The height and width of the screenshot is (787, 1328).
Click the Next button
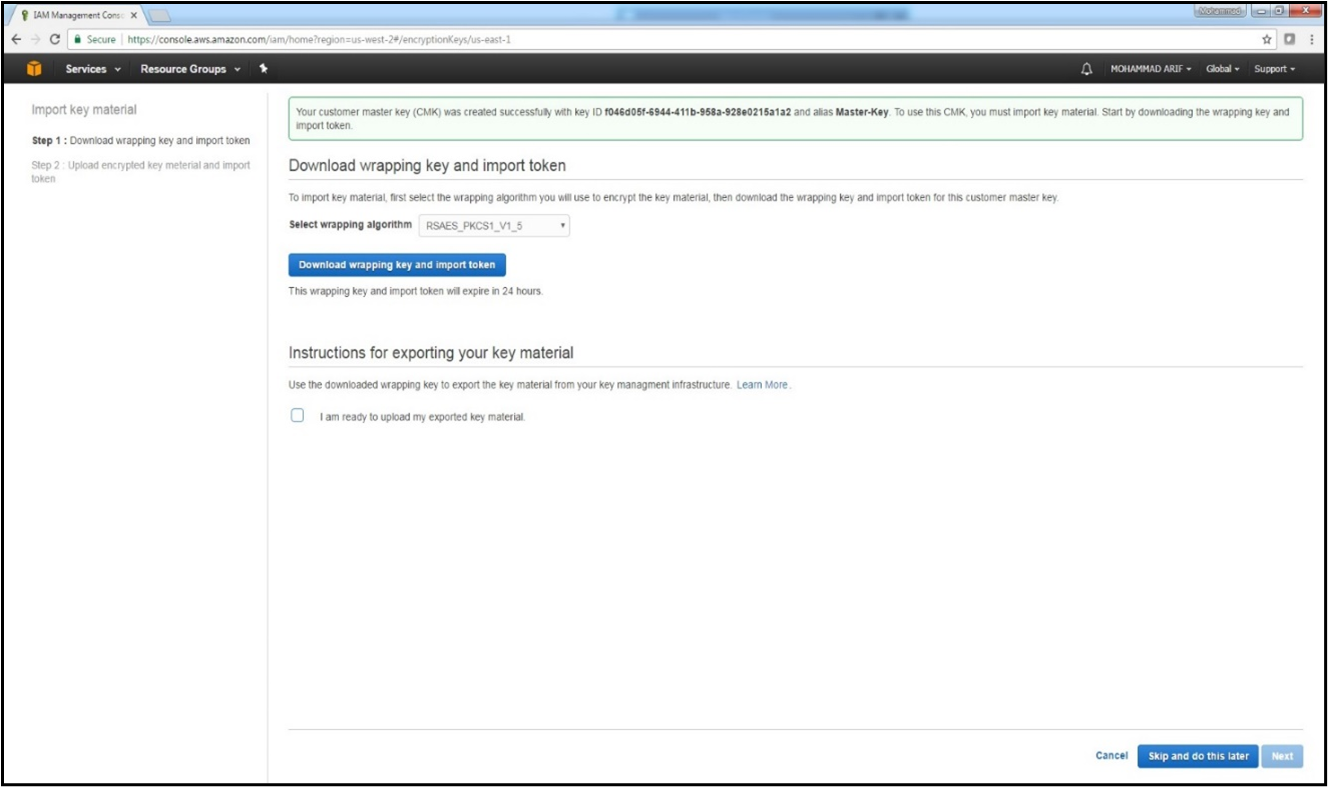tap(1282, 756)
